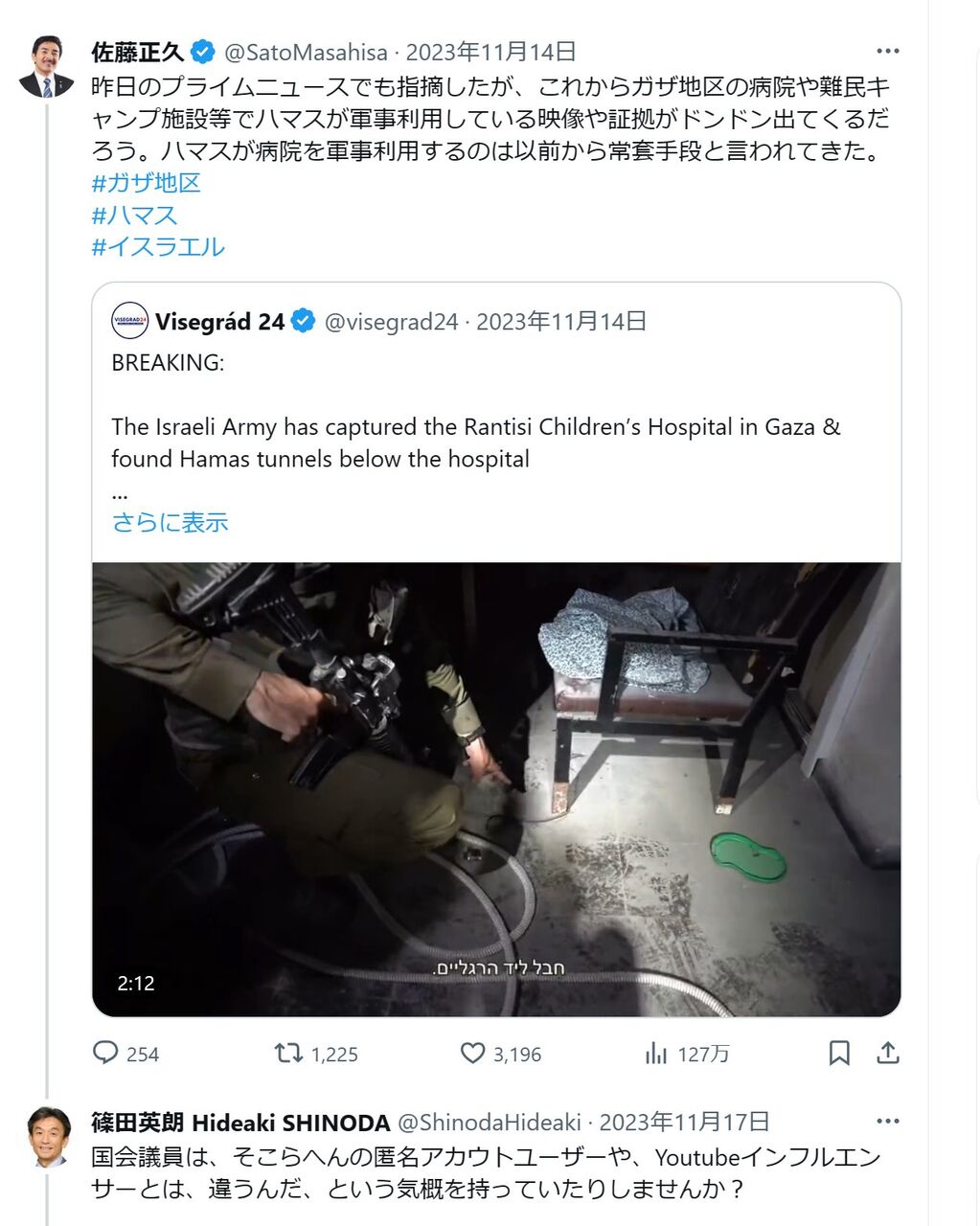This screenshot has width=980, height=1226.
Task: Open reply icon with 254 comments
Action: [105, 1054]
